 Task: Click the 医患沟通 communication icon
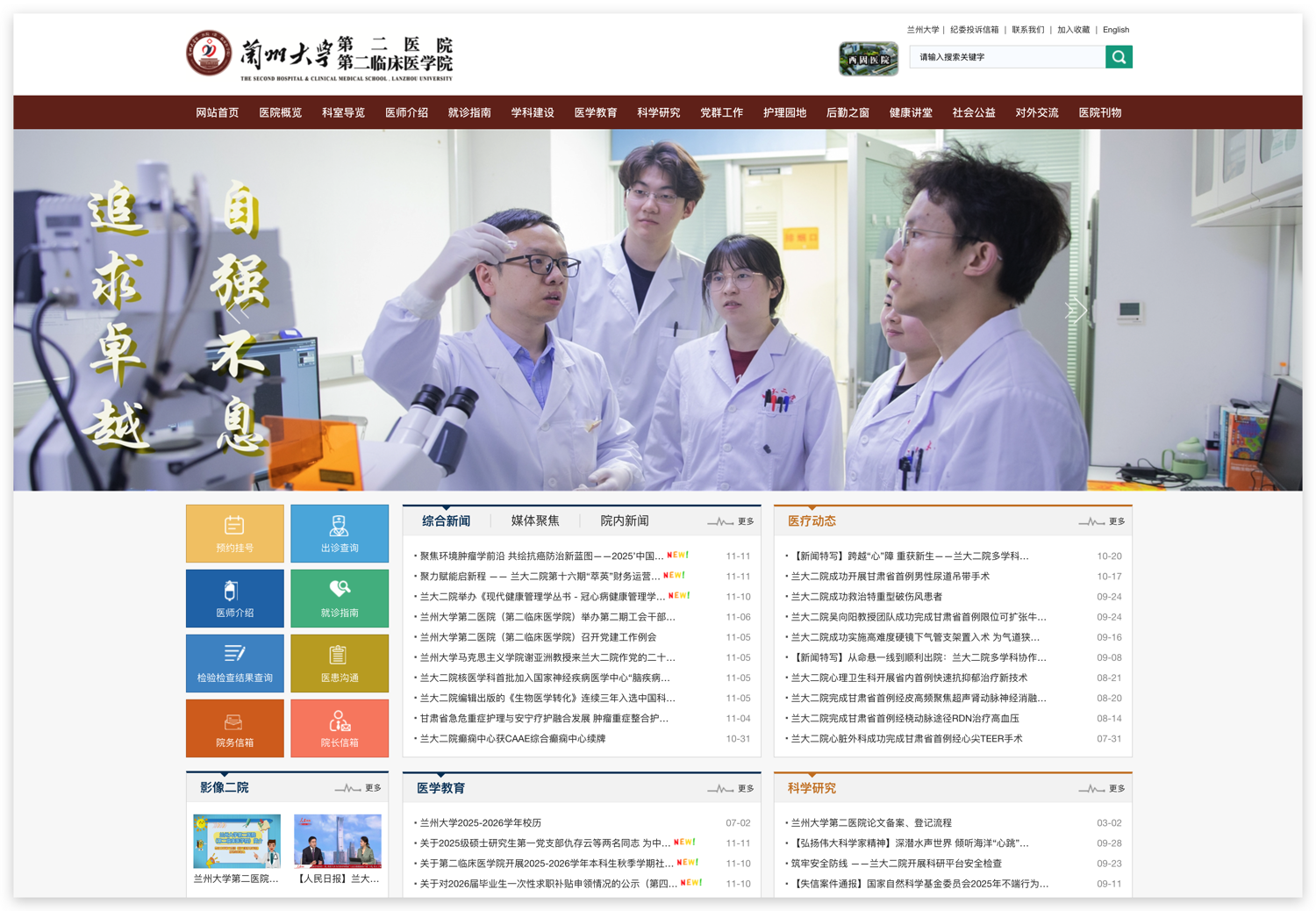point(340,664)
